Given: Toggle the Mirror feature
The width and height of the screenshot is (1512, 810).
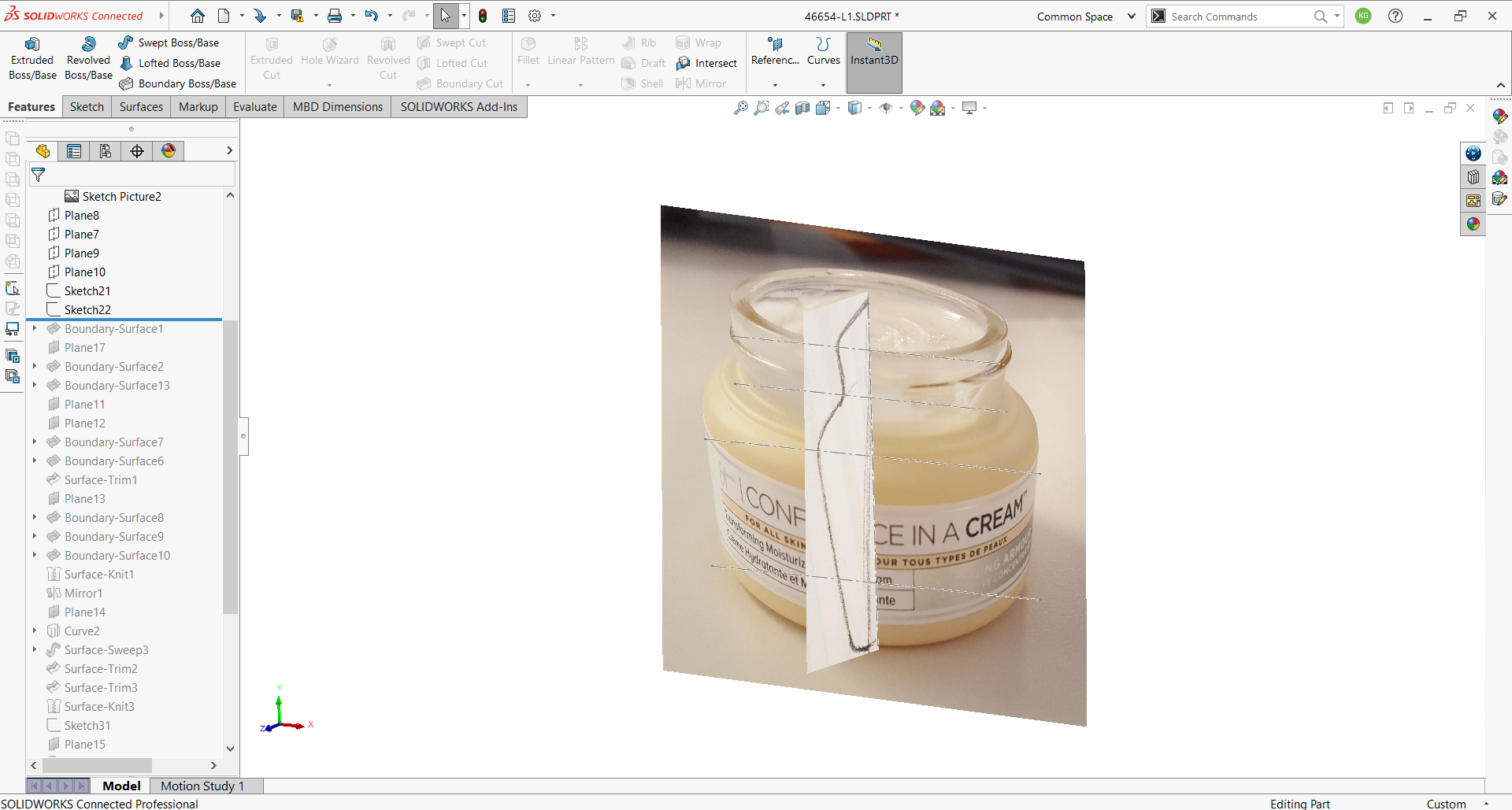Looking at the screenshot, I should coord(702,83).
